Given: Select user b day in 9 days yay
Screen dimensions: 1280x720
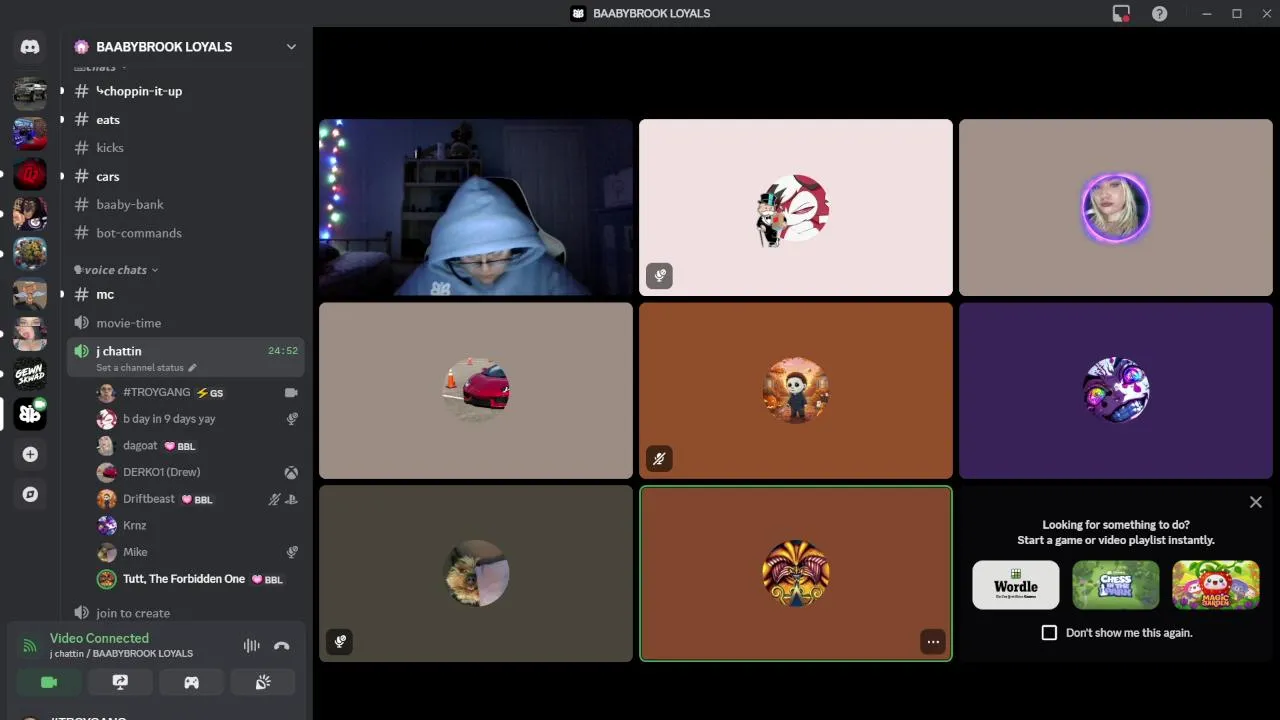Looking at the screenshot, I should tap(197, 419).
